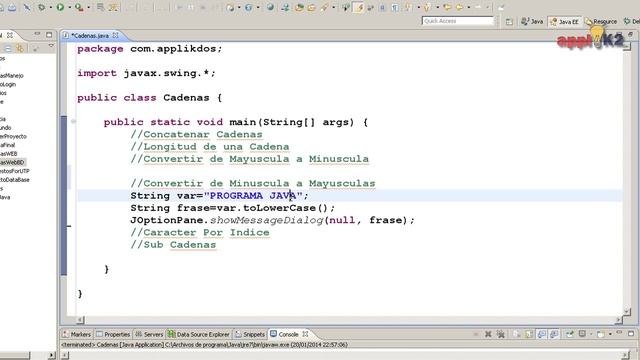Open the Snippets view tab
Viewport: 640px width, 360px height.
(250, 334)
